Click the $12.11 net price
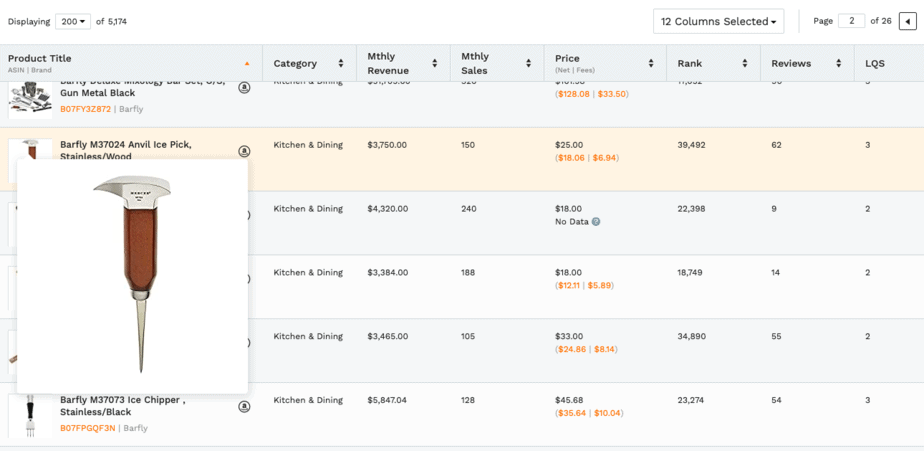This screenshot has height=451, width=924. pos(569,285)
